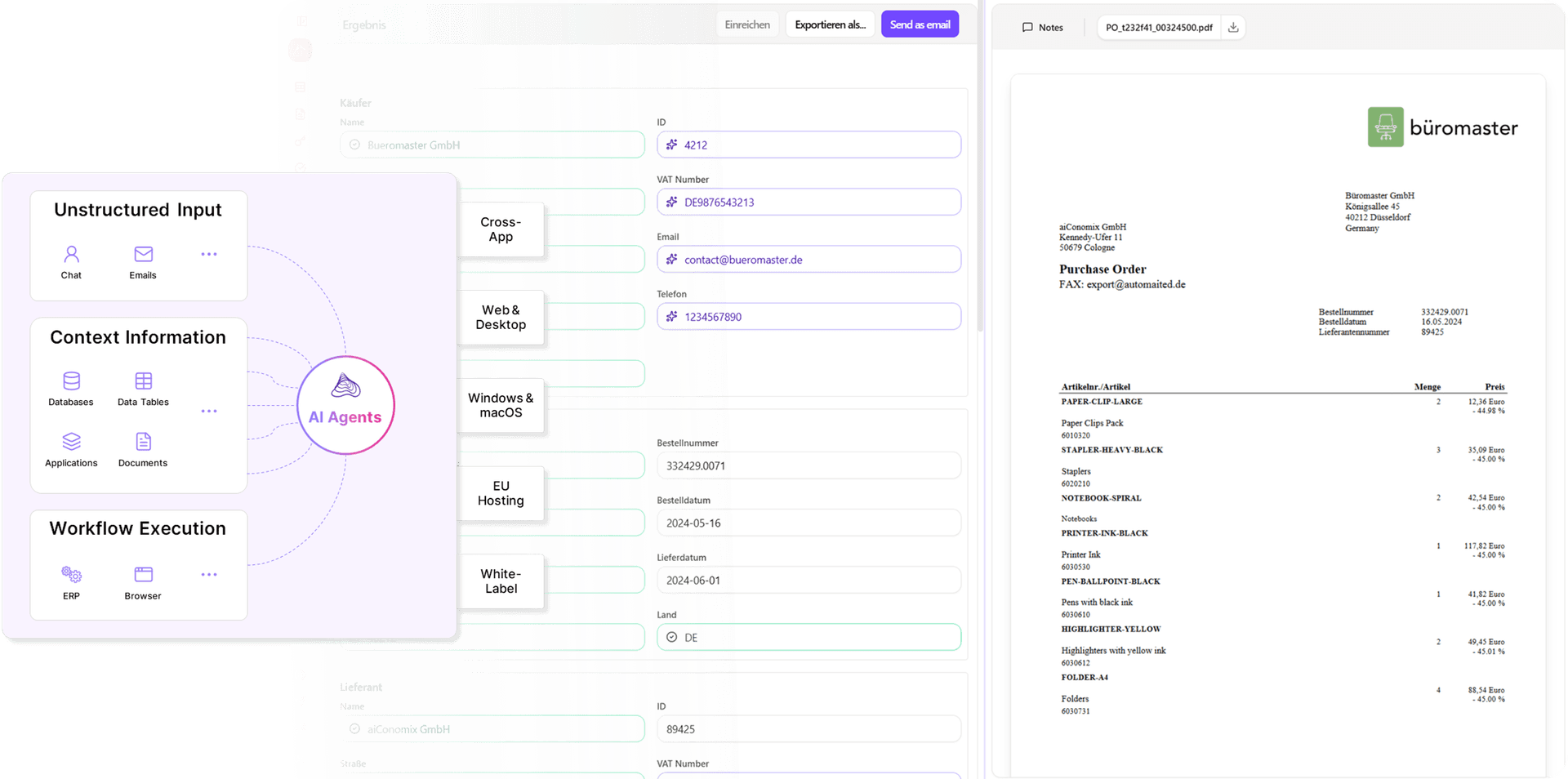Edit the Bestelldatum date field
Image resolution: width=1568 pixels, height=779 pixels.
(x=808, y=523)
